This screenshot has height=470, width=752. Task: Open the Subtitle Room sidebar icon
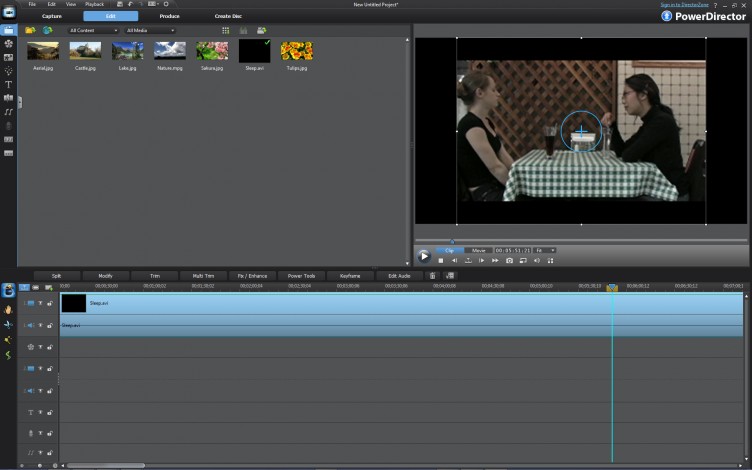[x=8, y=153]
